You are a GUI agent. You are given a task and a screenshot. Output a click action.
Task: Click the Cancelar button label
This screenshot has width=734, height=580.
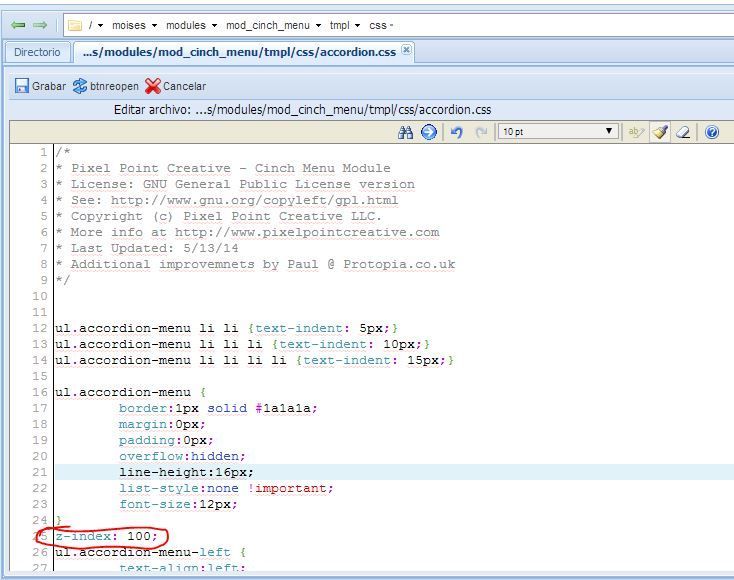(x=184, y=86)
